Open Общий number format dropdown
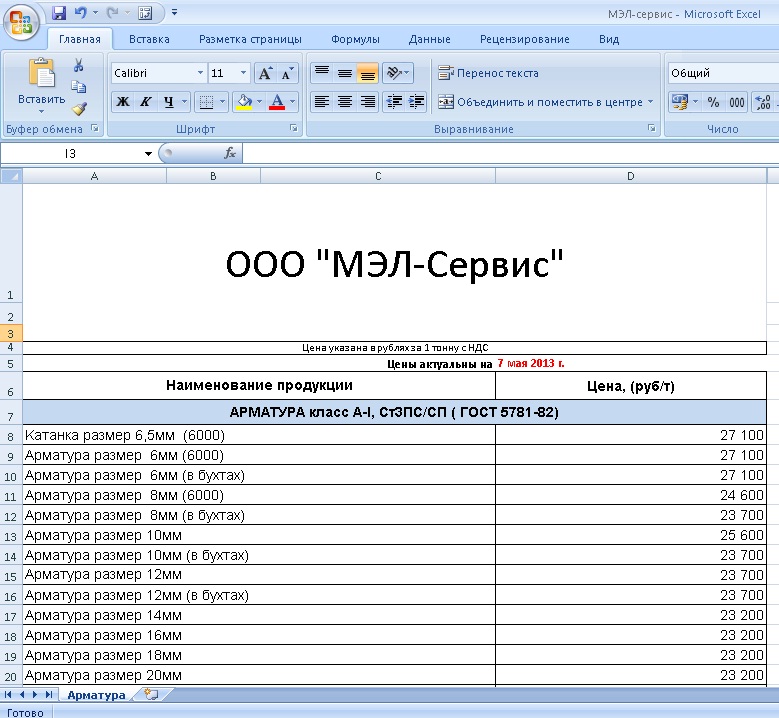Viewport: 779px width, 718px height. click(x=723, y=73)
